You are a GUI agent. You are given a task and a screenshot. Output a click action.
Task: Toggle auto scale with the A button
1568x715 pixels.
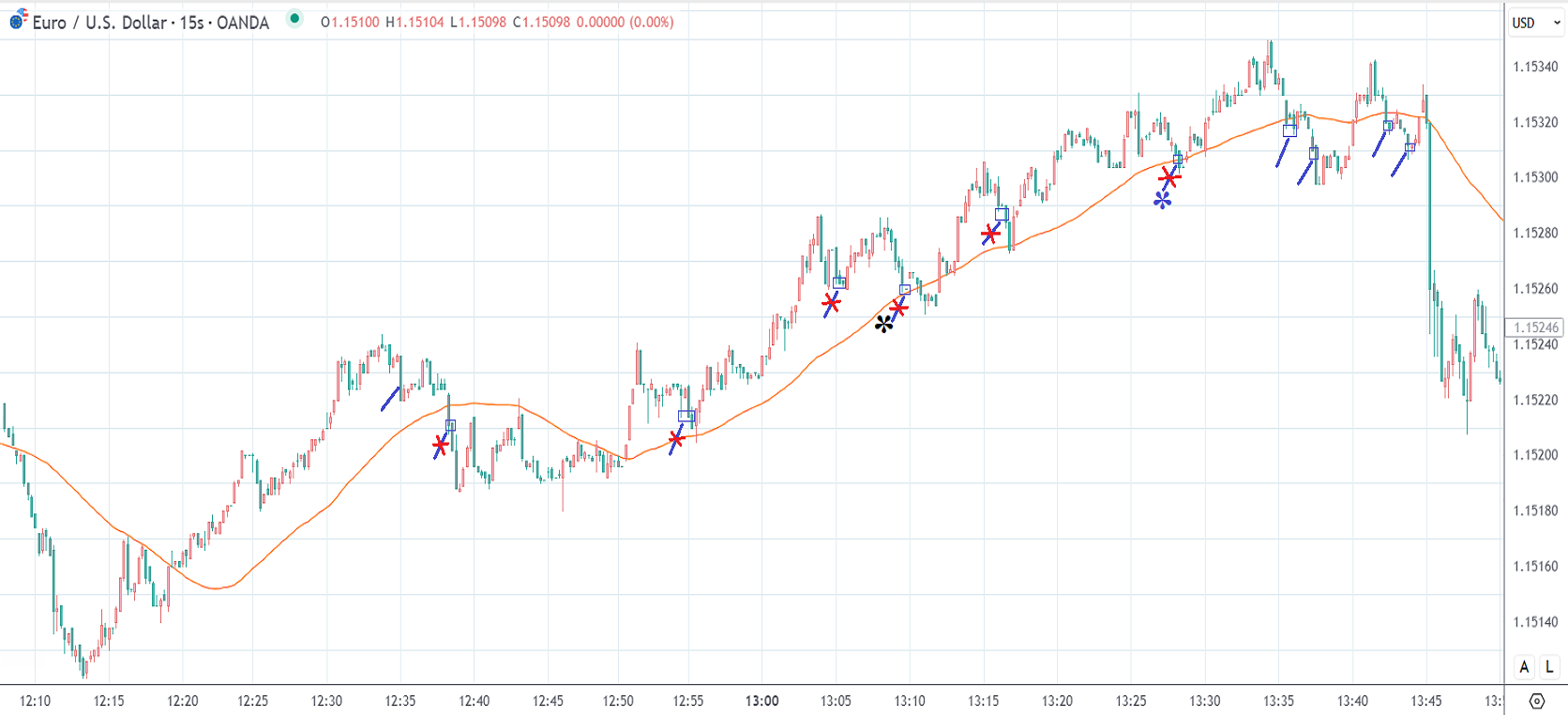pyautogui.click(x=1524, y=666)
